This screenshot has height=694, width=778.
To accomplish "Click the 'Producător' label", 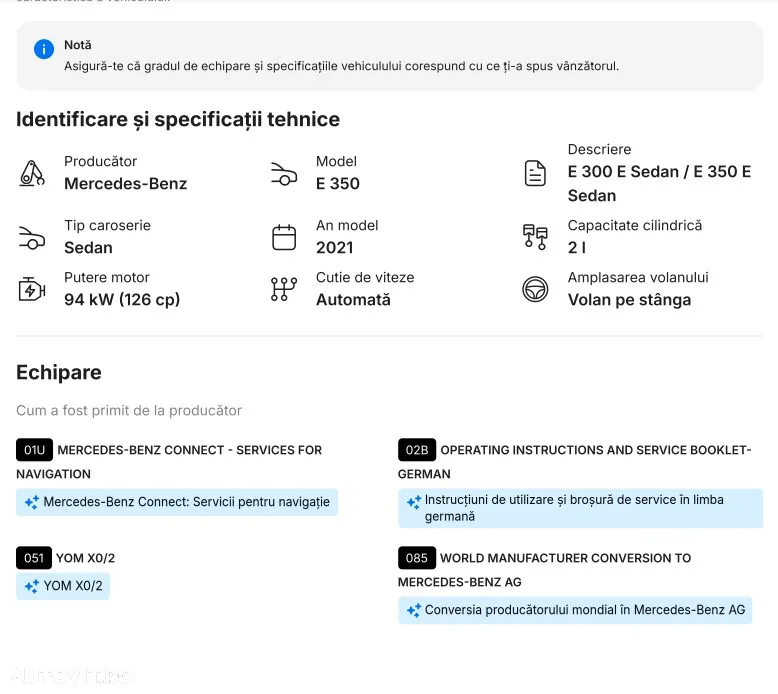I will pos(100,161).
